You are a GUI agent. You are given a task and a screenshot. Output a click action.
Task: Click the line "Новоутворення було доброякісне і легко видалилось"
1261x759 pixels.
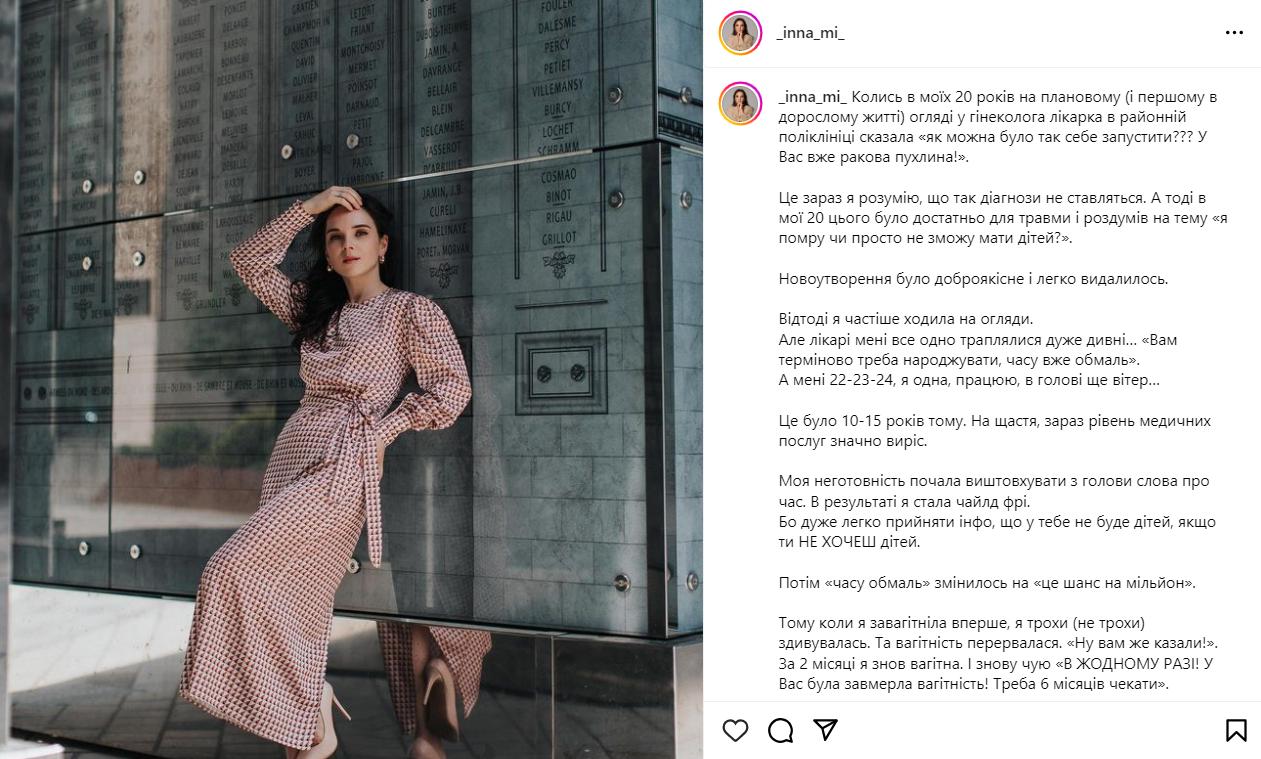[x=973, y=279]
